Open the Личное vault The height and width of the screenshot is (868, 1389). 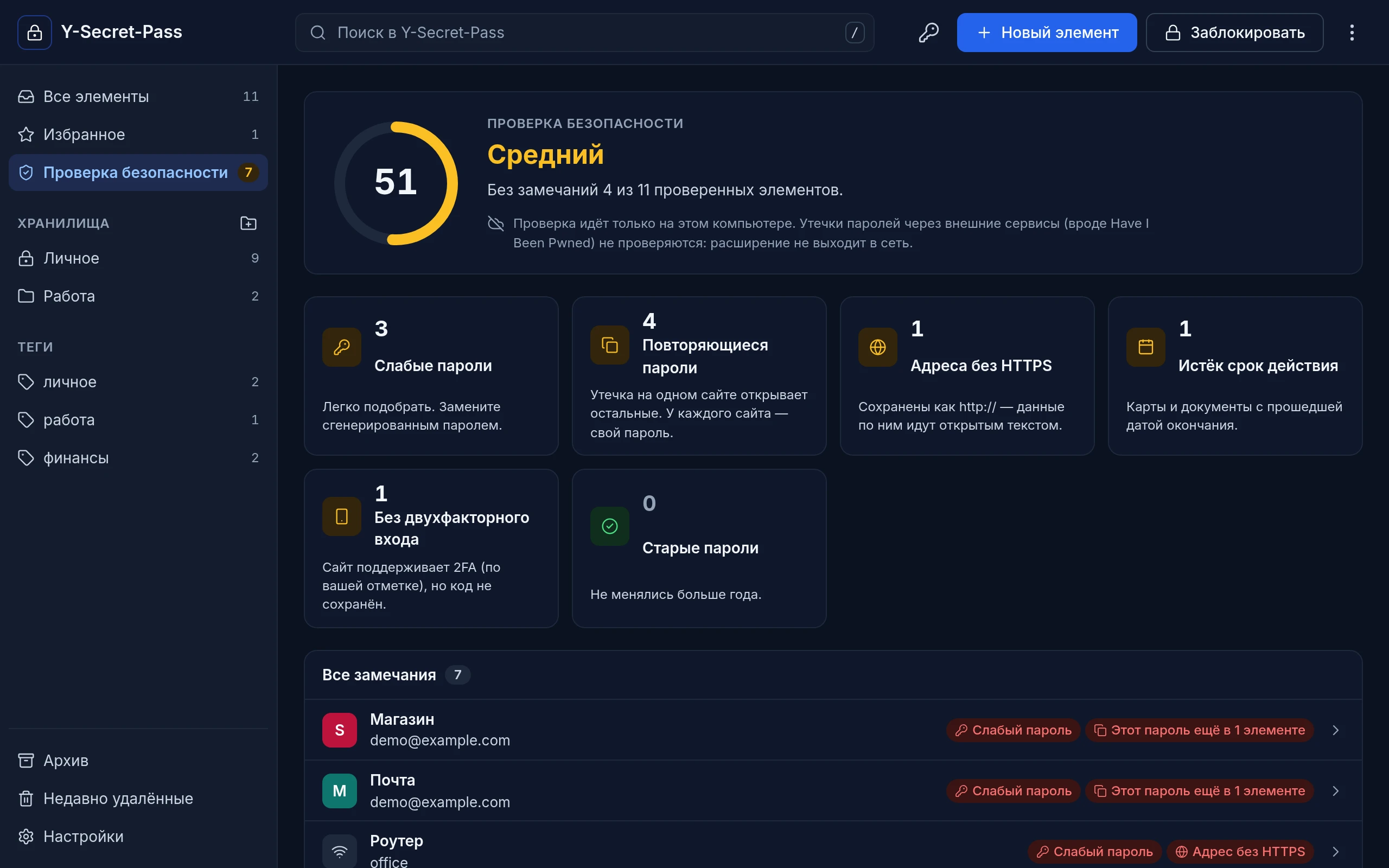pos(138,258)
